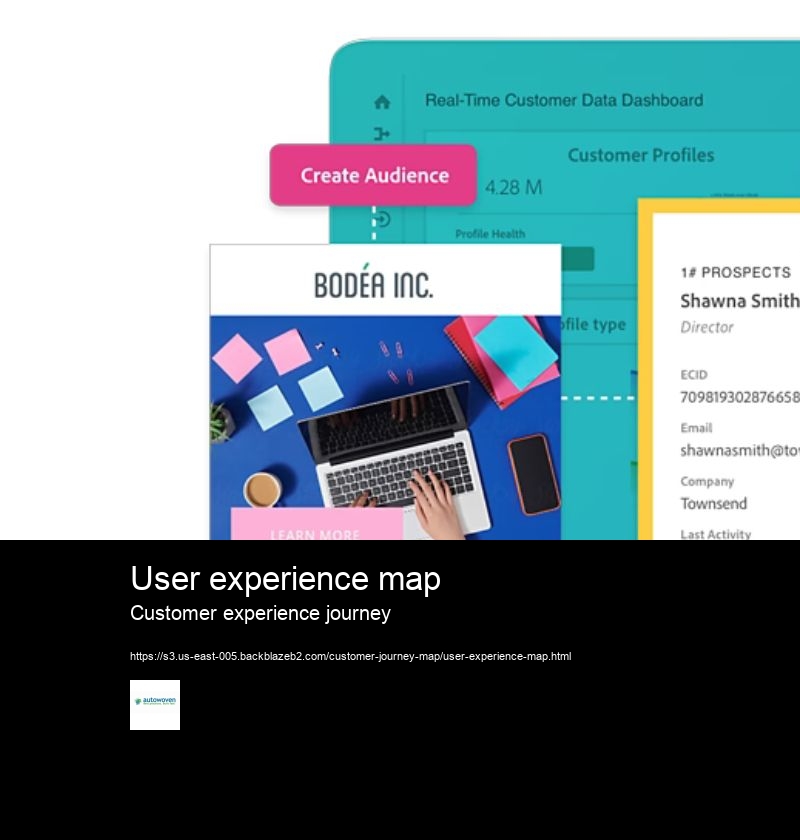The image size is (800, 840).
Task: Click the User experience map heading
Action: 285,579
